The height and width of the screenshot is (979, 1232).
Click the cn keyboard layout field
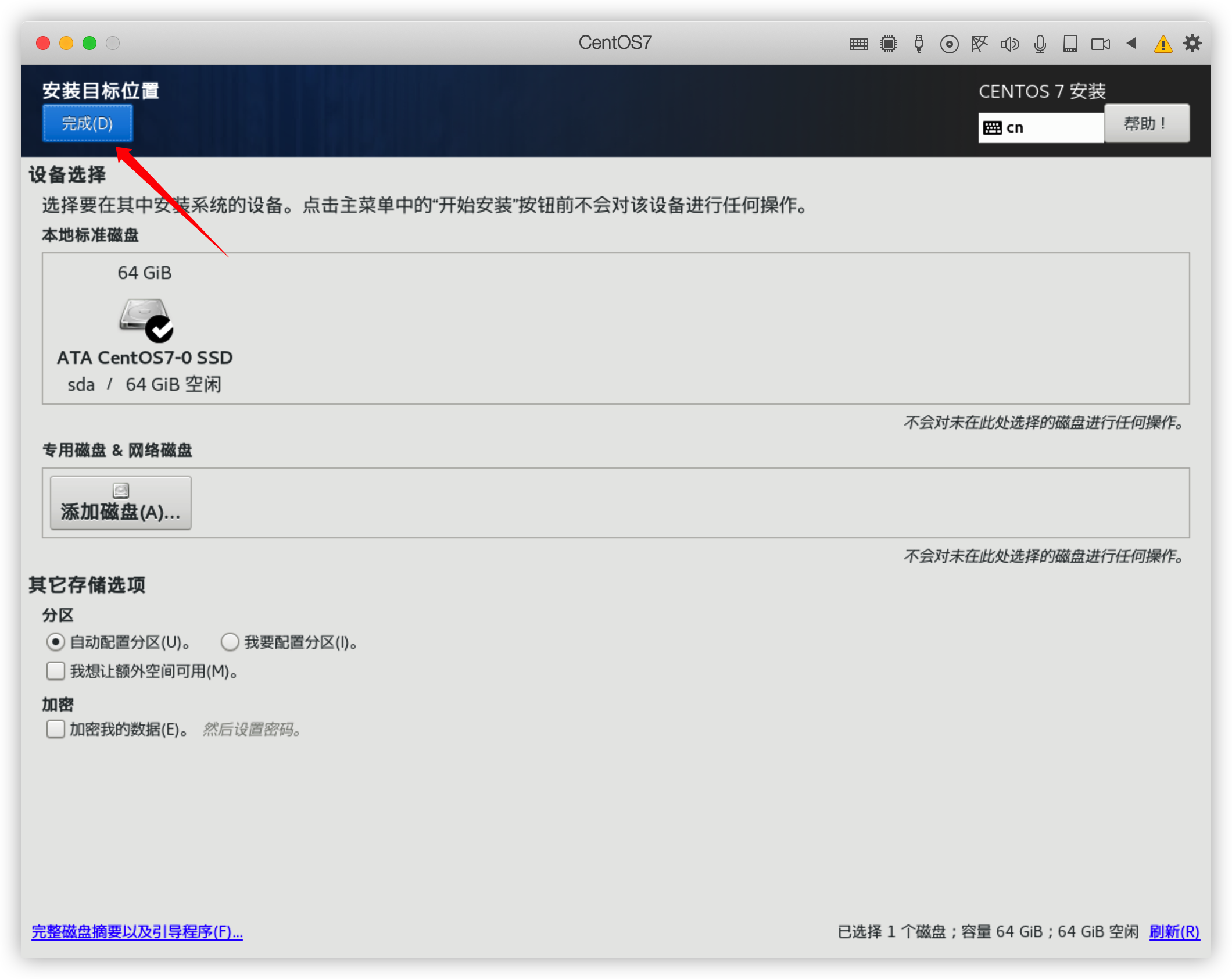[x=1040, y=128]
